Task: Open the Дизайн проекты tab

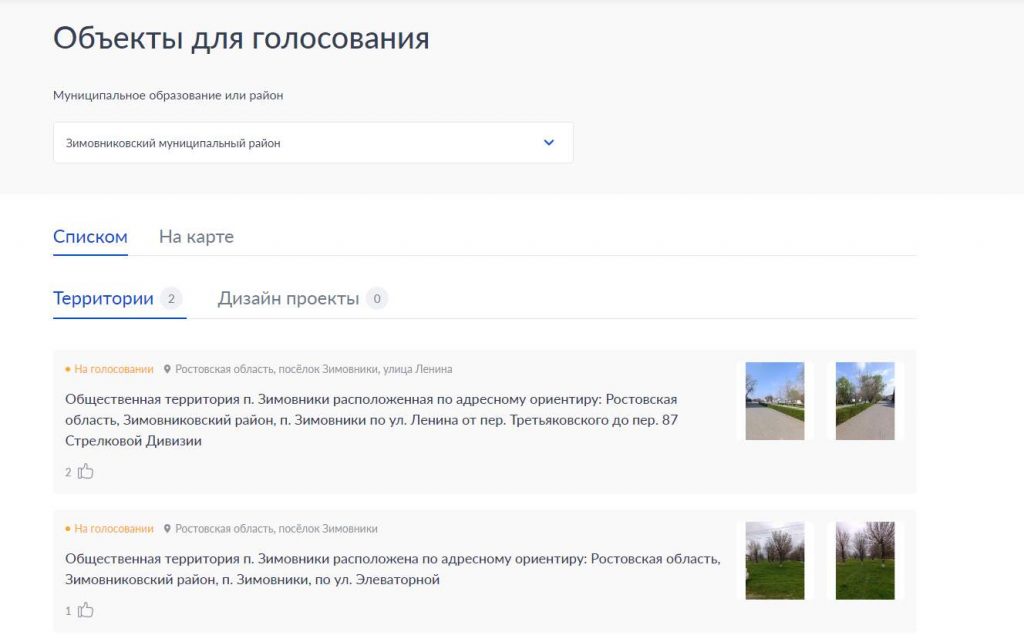Action: point(288,298)
